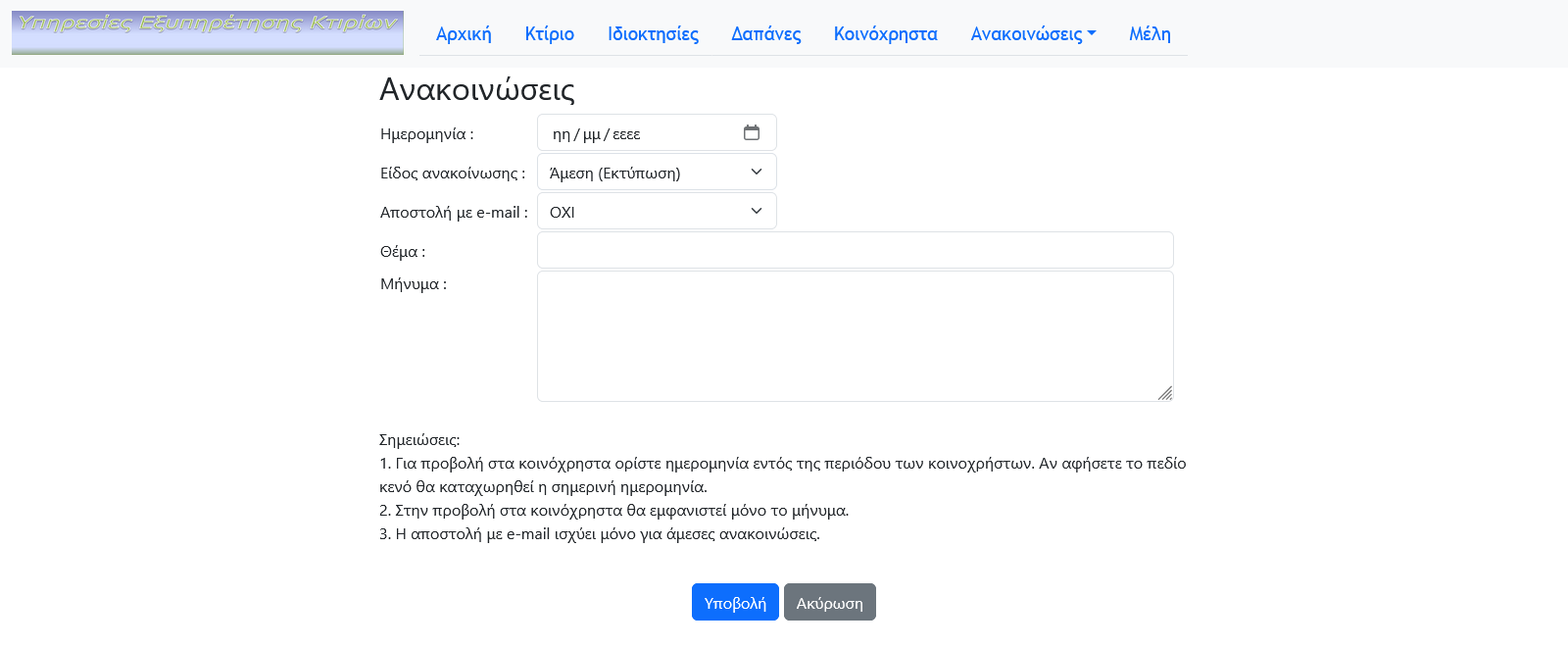Image resolution: width=1568 pixels, height=647 pixels.
Task: Open Αποστολή με e-mail dropdown
Action: click(x=657, y=211)
